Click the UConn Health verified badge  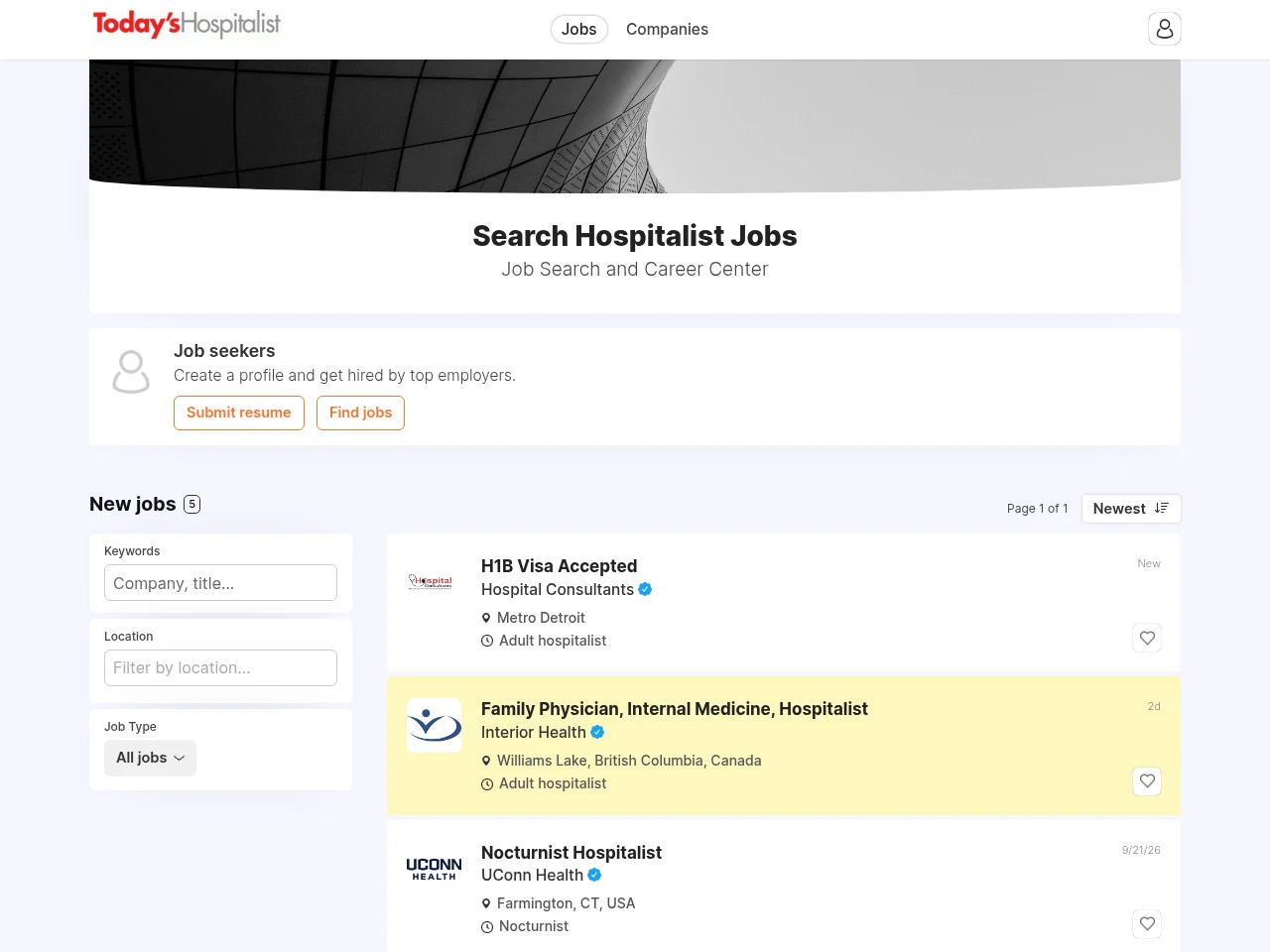point(594,875)
